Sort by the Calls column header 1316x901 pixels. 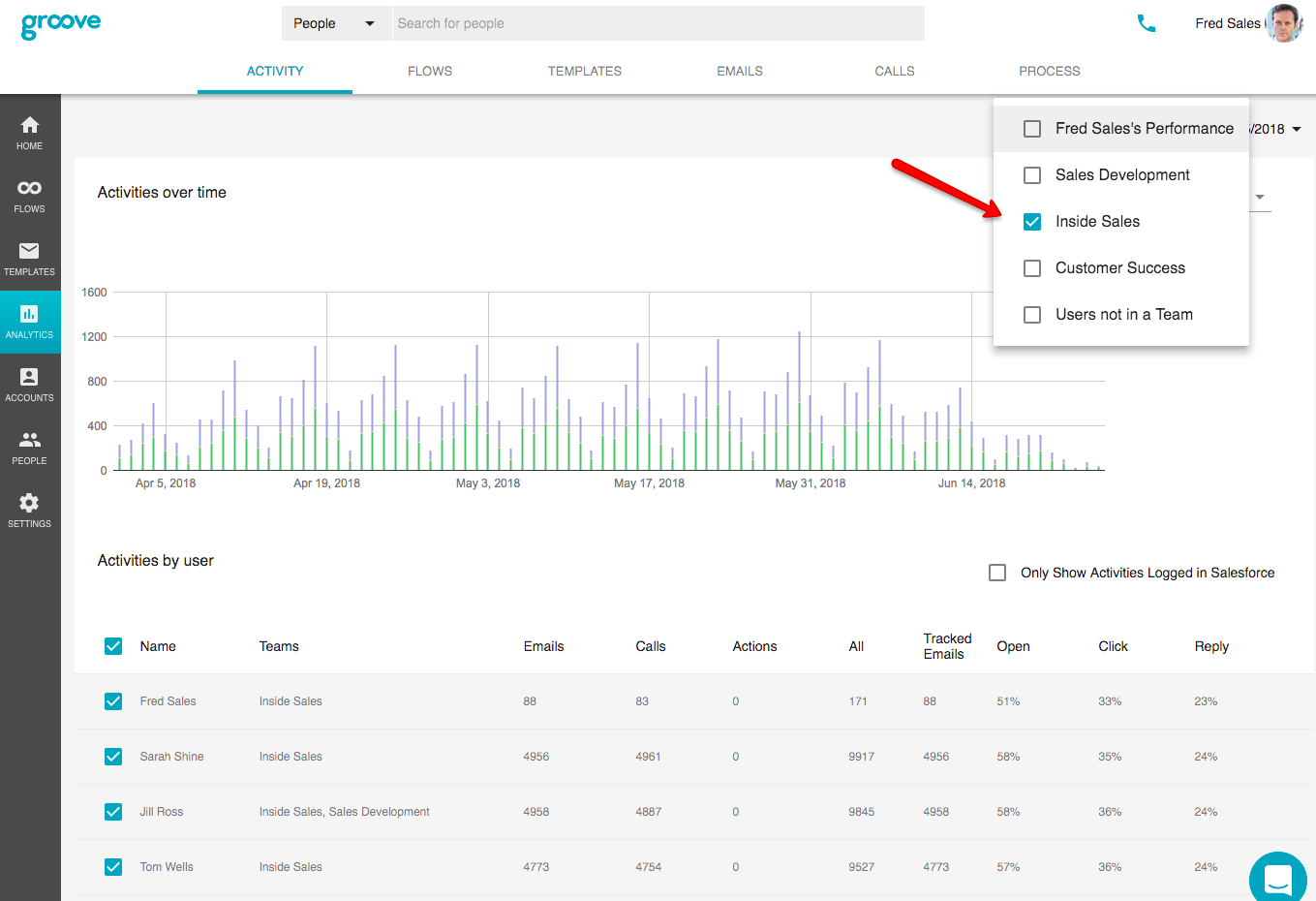pos(651,646)
